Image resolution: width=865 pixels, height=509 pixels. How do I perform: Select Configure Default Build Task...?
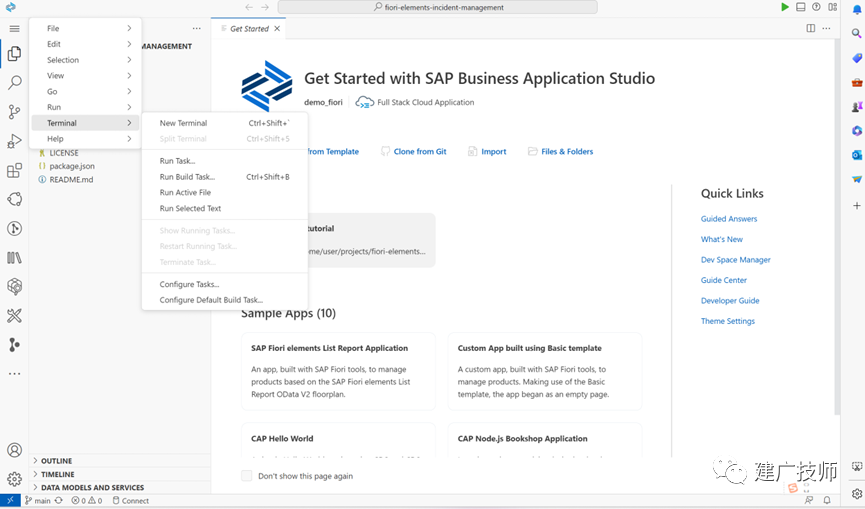pyautogui.click(x=225, y=300)
